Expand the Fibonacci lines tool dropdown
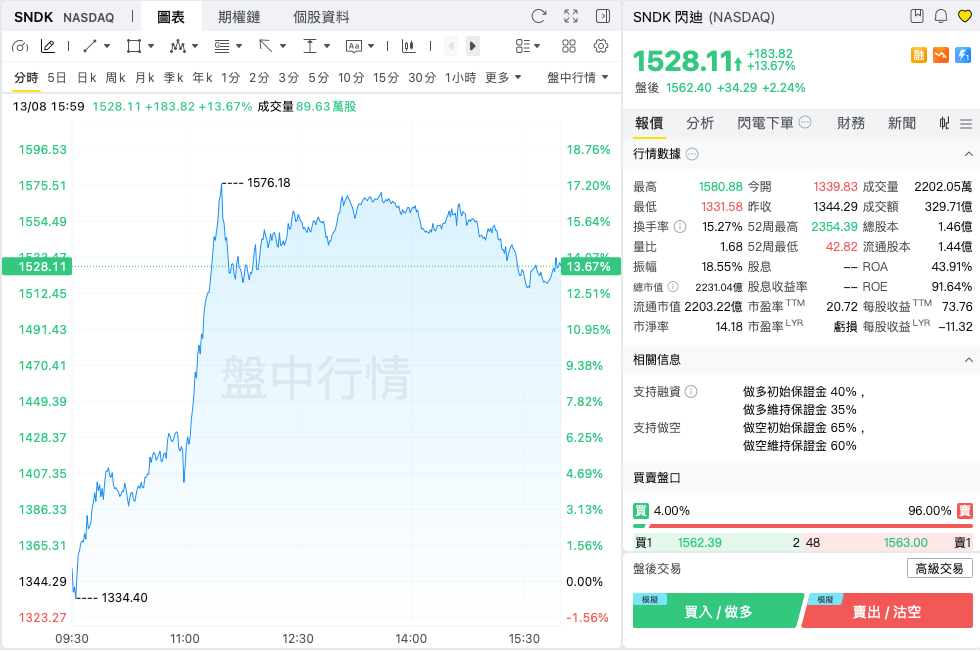Screen dimensions: 980x651 pyautogui.click(x=239, y=46)
